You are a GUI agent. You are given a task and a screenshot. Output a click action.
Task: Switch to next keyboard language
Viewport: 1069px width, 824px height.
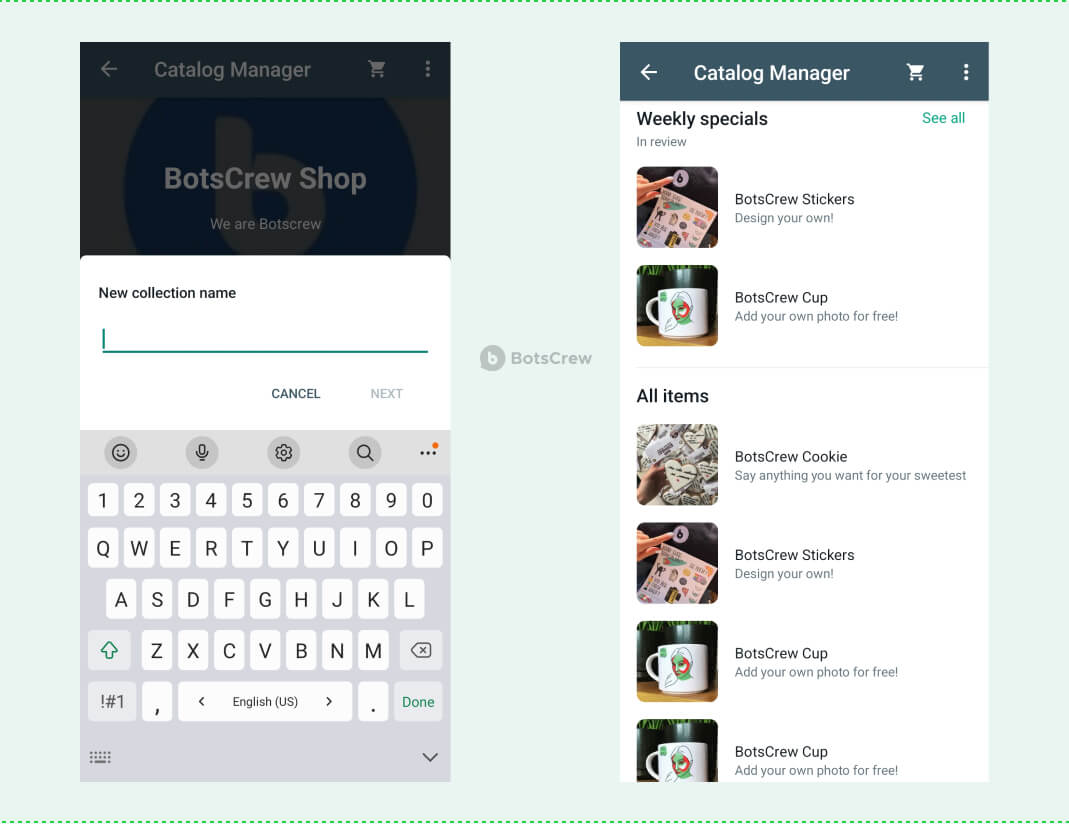[x=329, y=701]
